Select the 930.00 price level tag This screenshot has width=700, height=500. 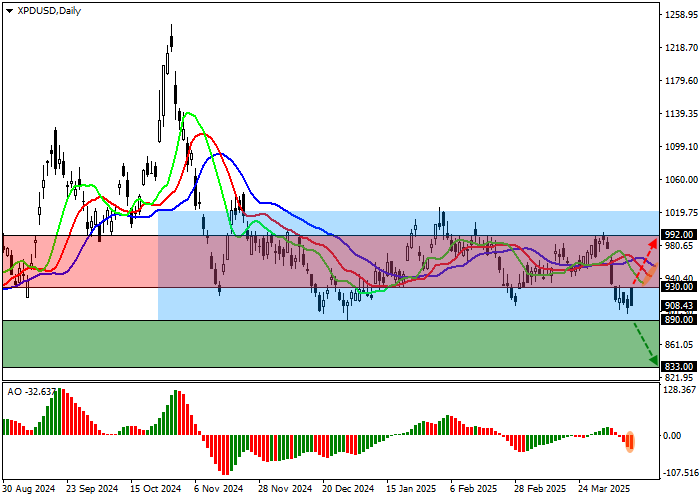[679, 287]
